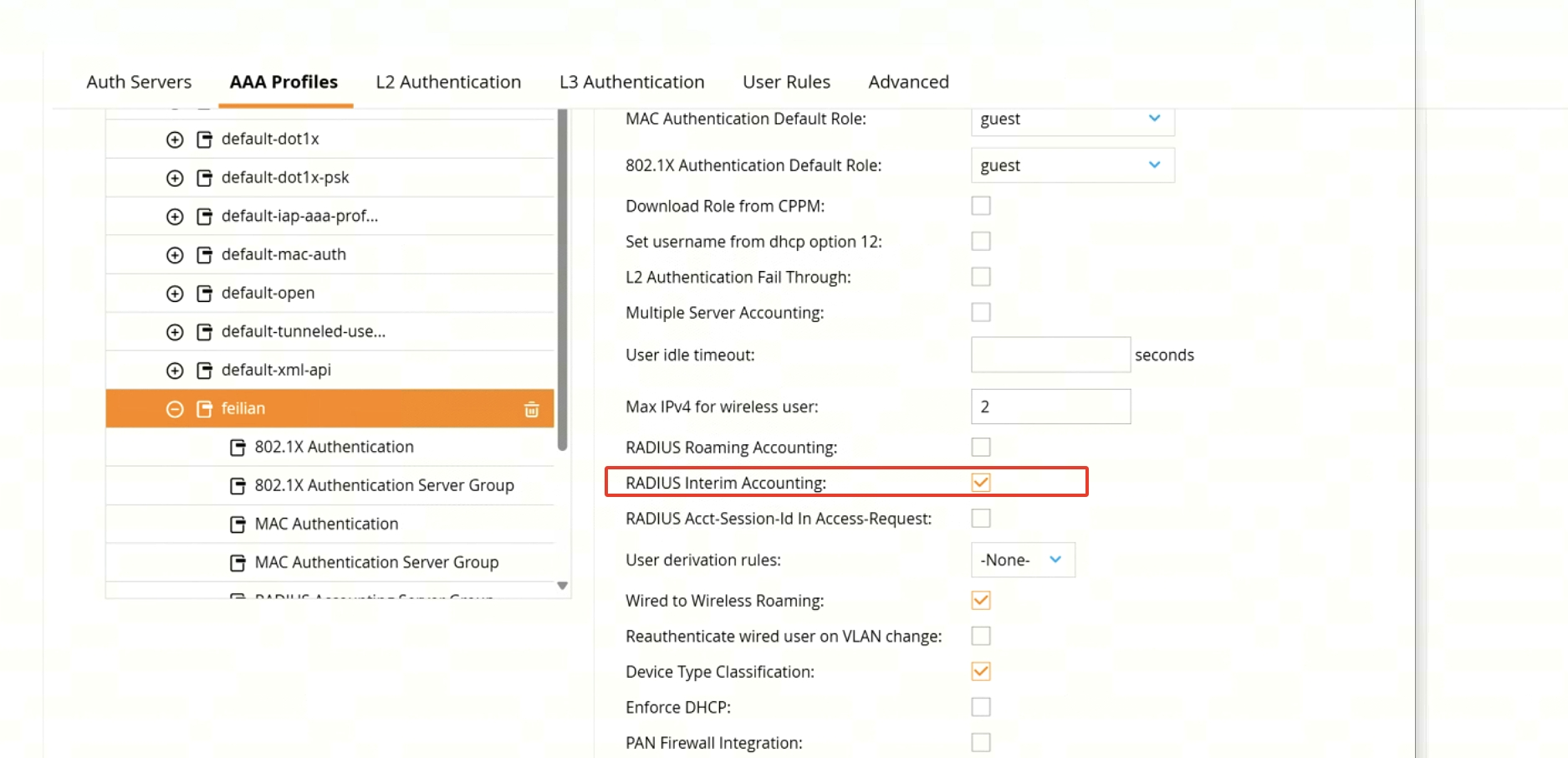Switch to the Auth Servers tab

(139, 82)
